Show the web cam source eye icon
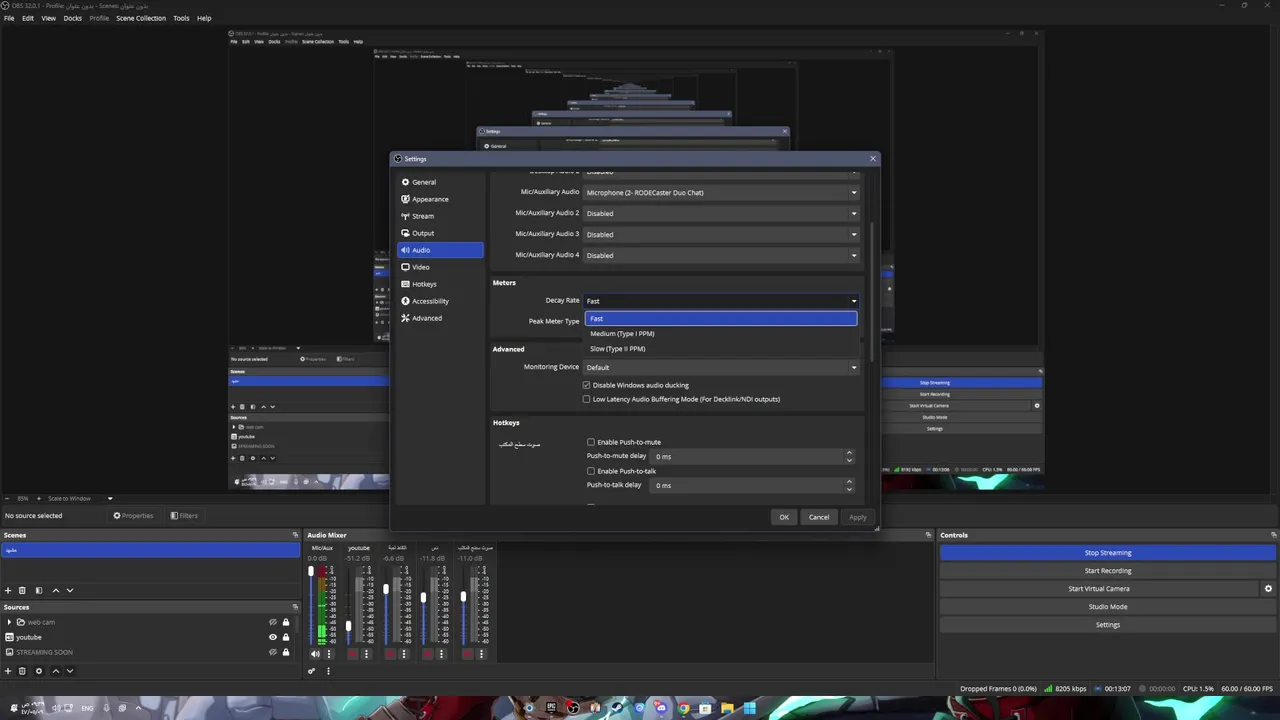 (x=272, y=622)
